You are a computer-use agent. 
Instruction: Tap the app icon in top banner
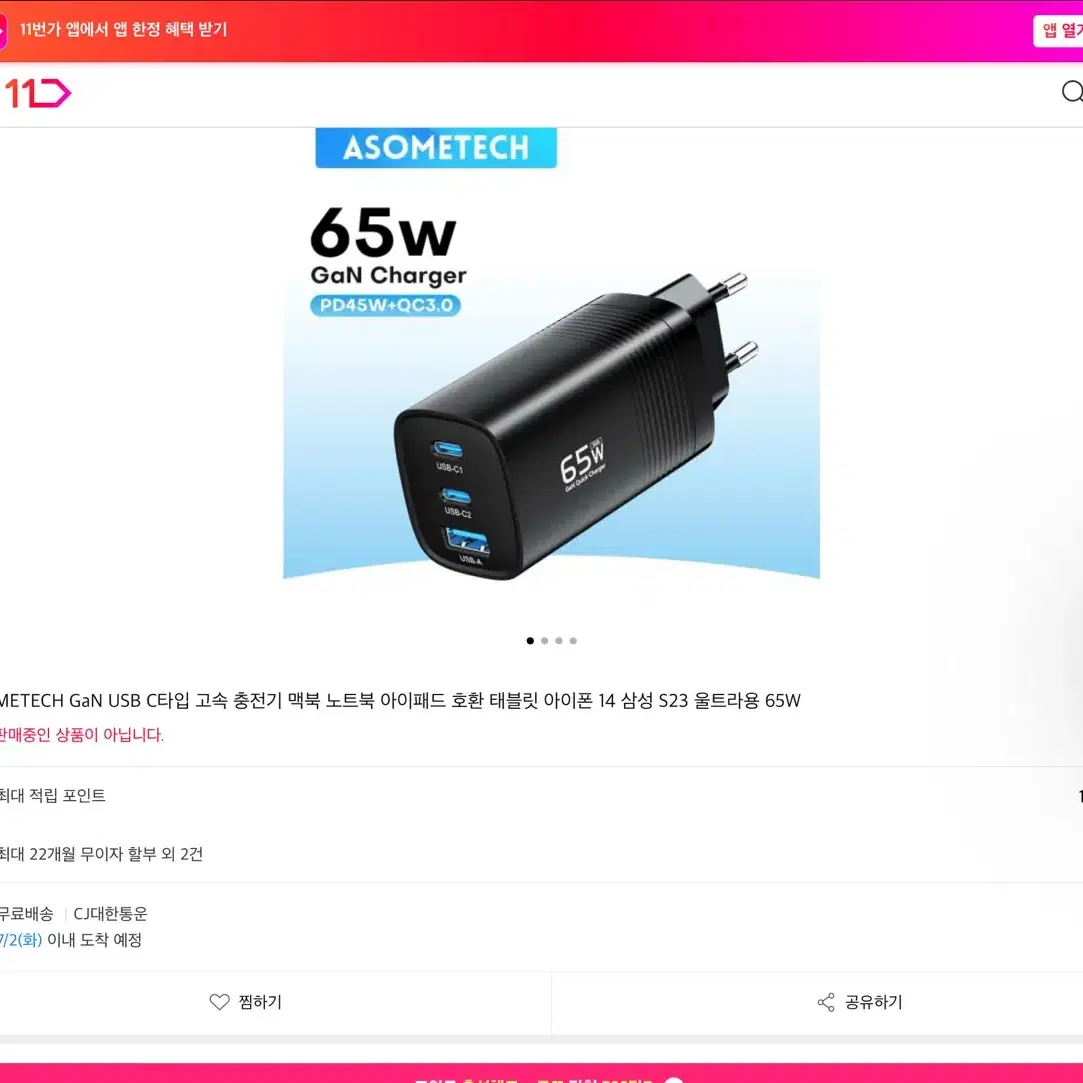[3, 30]
